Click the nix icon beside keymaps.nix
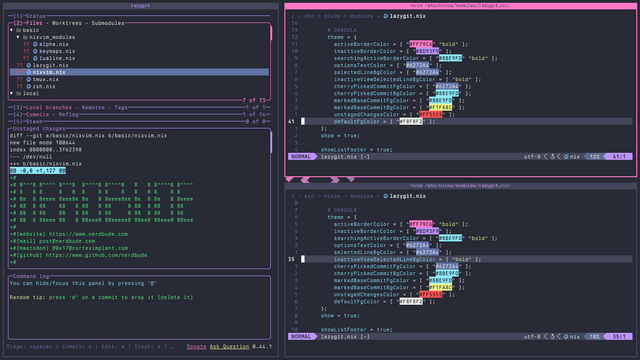Viewport: 640px width, 360px height. [x=35, y=51]
